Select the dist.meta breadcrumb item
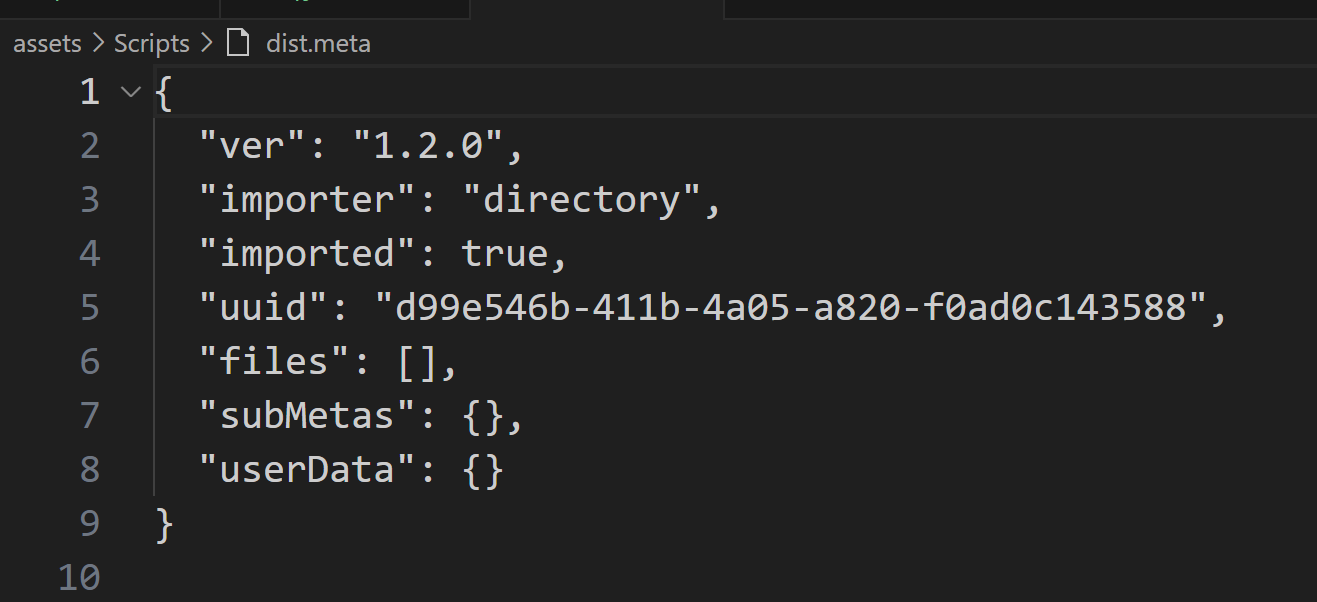The image size is (1317, 602). (318, 44)
